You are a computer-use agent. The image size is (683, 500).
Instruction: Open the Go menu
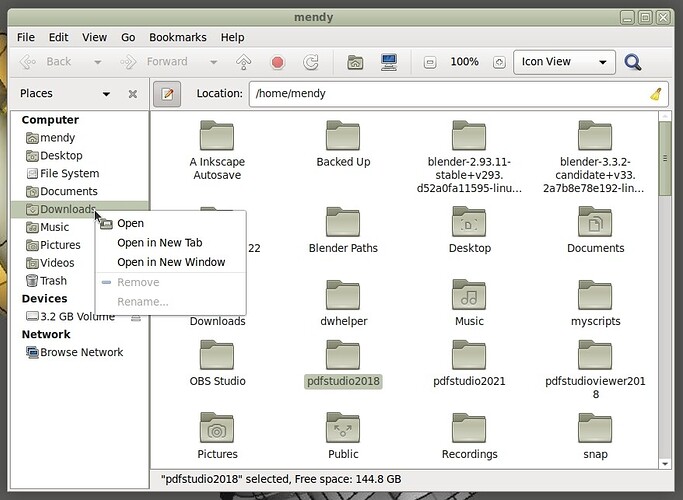[128, 37]
